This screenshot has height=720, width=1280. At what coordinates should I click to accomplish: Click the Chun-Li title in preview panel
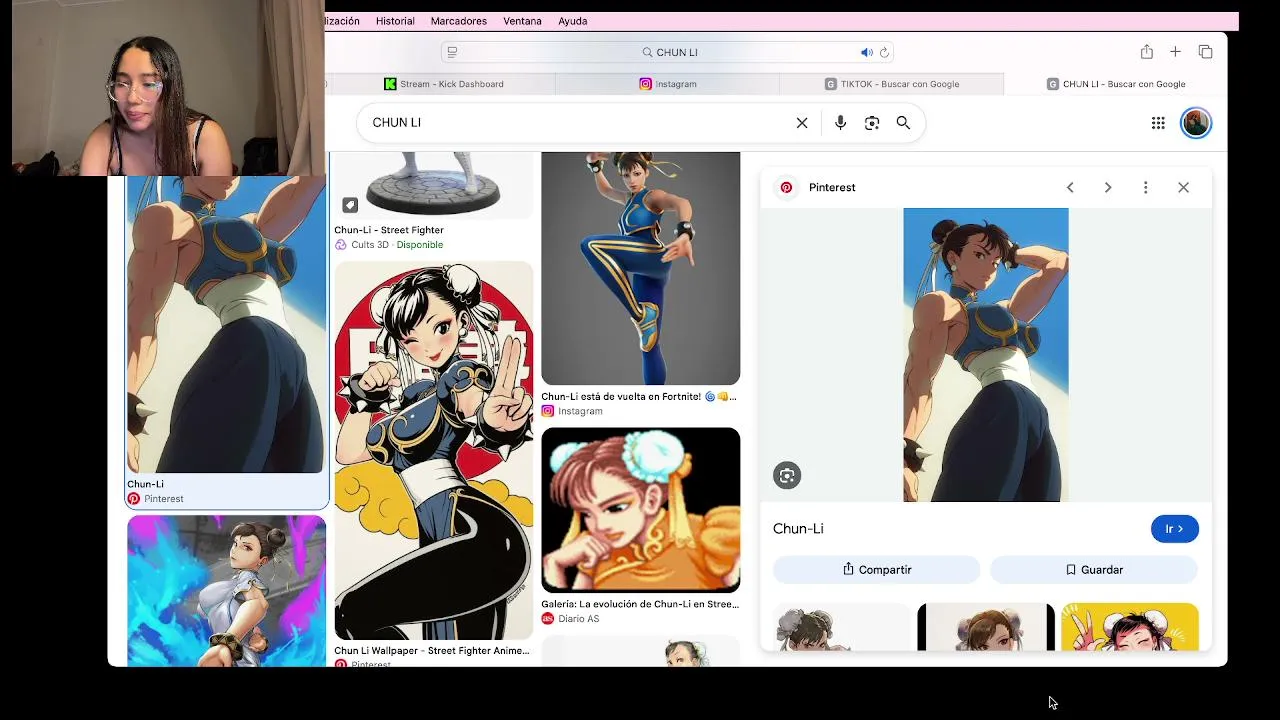(x=798, y=529)
